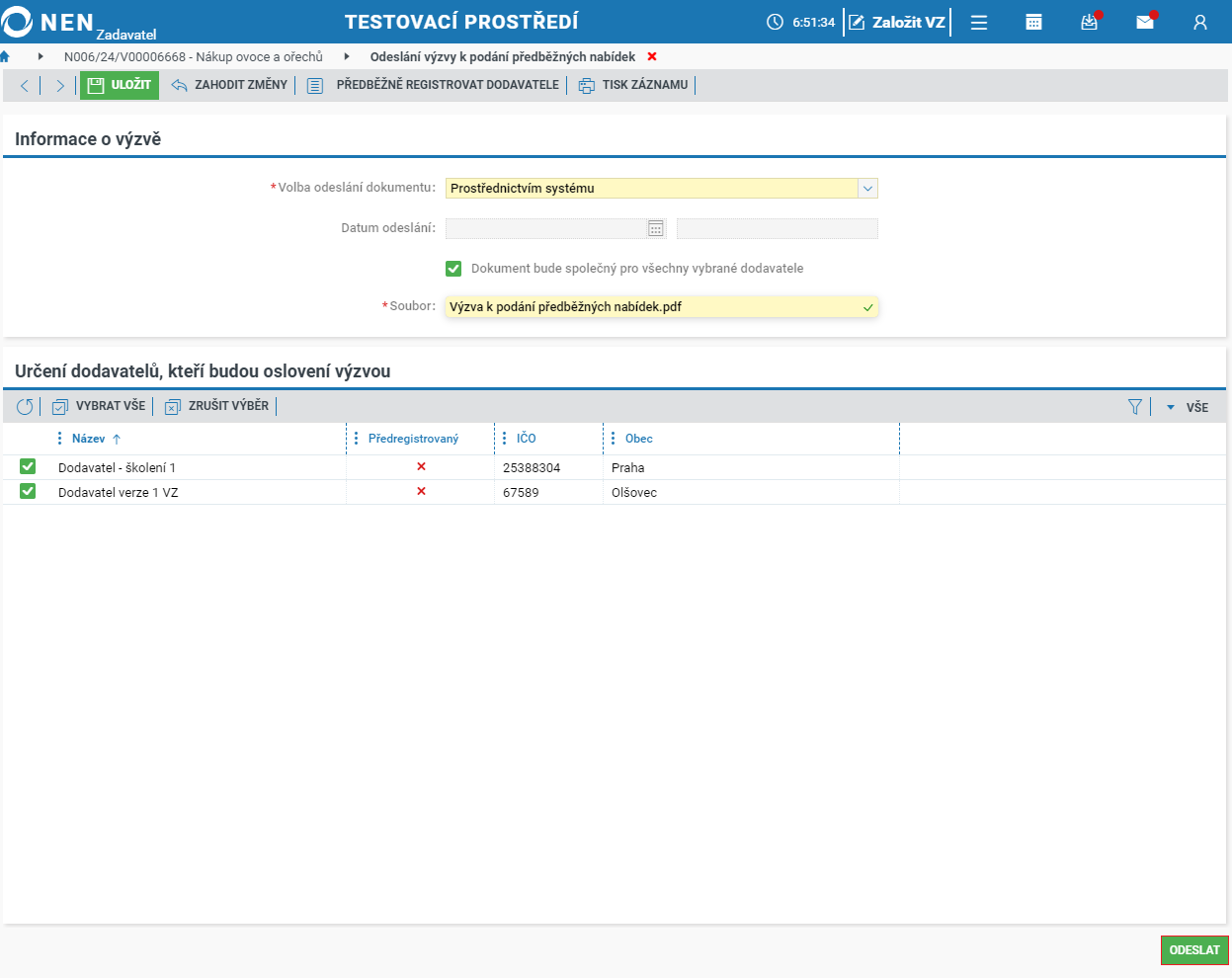Click the home breadcrumb icon
The image size is (1232, 978).
(5, 56)
